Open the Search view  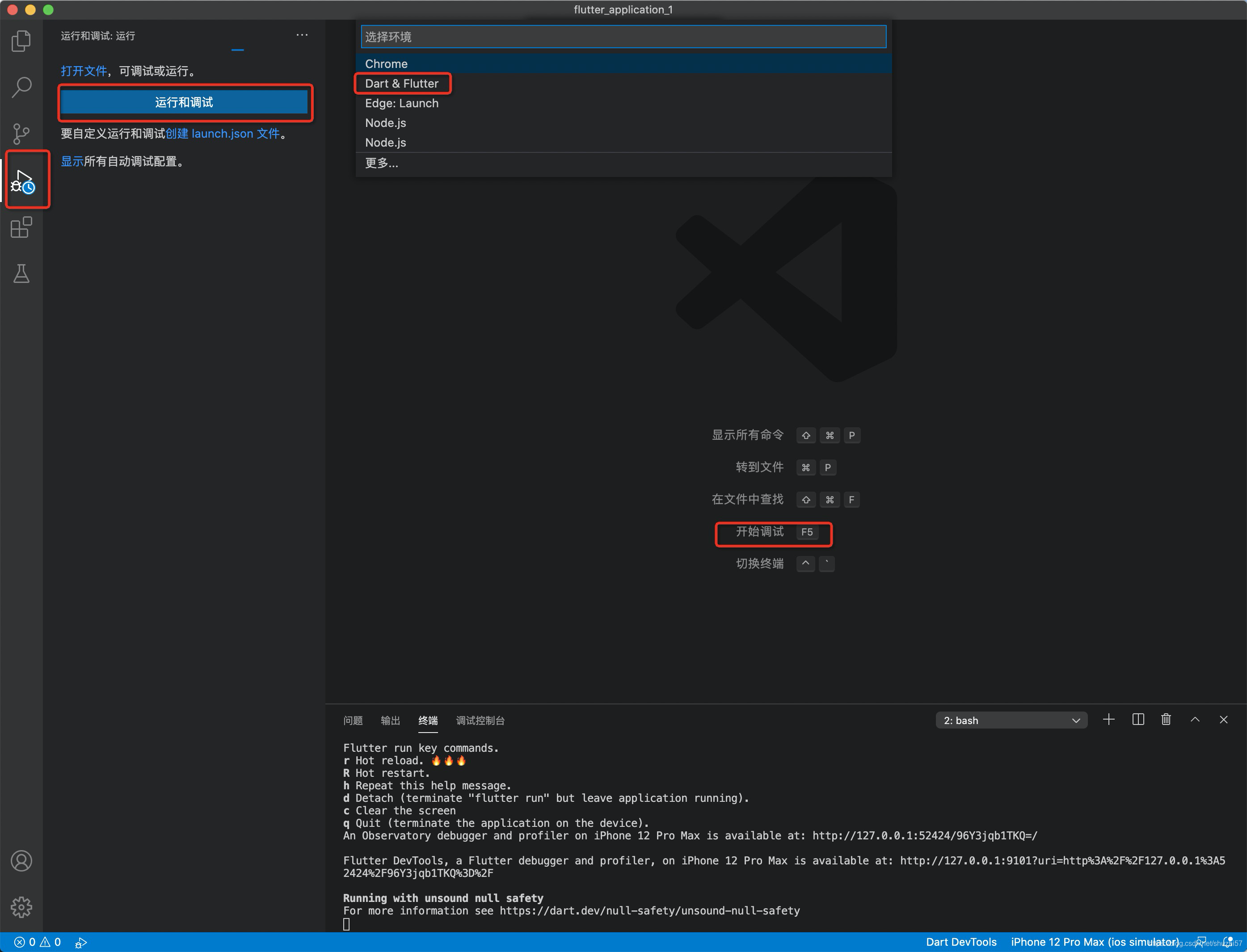(21, 87)
